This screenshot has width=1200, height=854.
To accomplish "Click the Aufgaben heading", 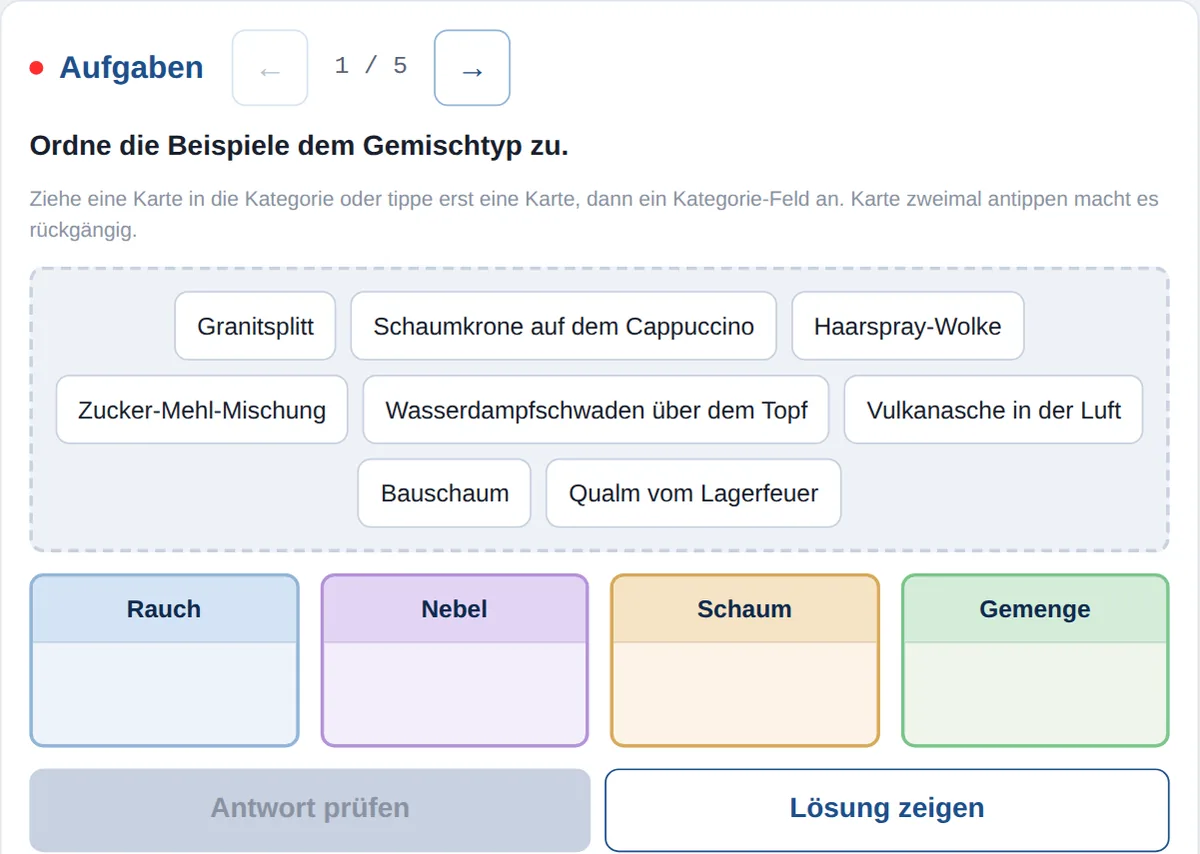I will pos(131,68).
